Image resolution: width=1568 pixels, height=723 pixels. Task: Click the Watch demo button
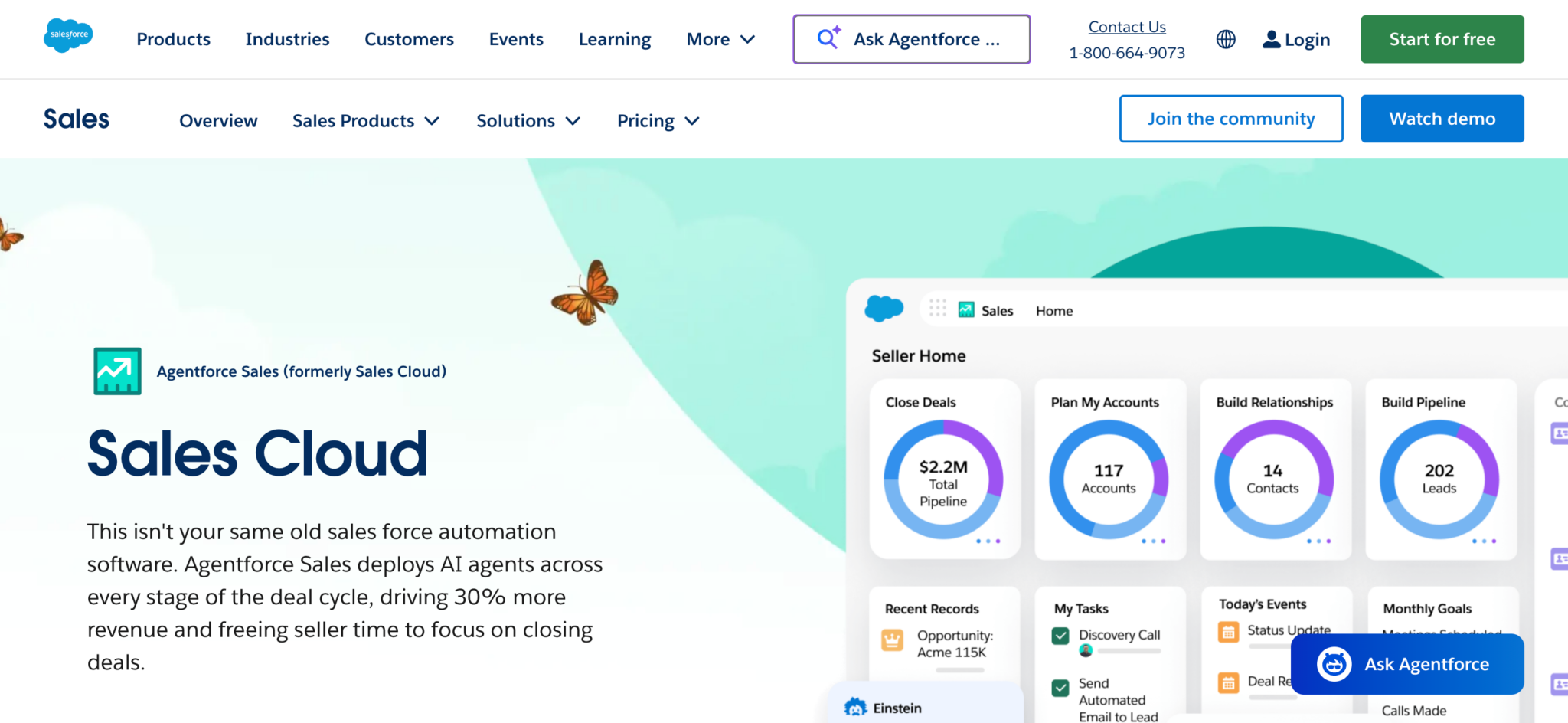coord(1442,119)
